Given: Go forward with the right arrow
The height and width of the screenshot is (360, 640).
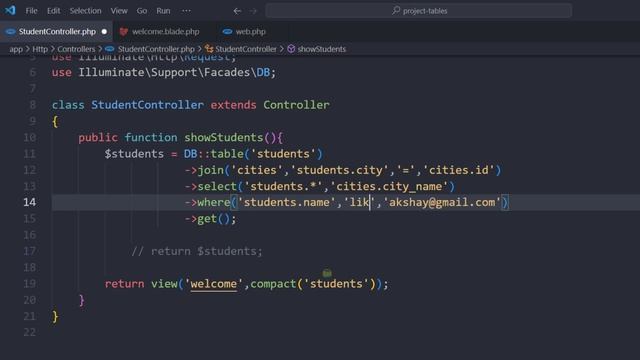Looking at the screenshot, I should [x=253, y=11].
